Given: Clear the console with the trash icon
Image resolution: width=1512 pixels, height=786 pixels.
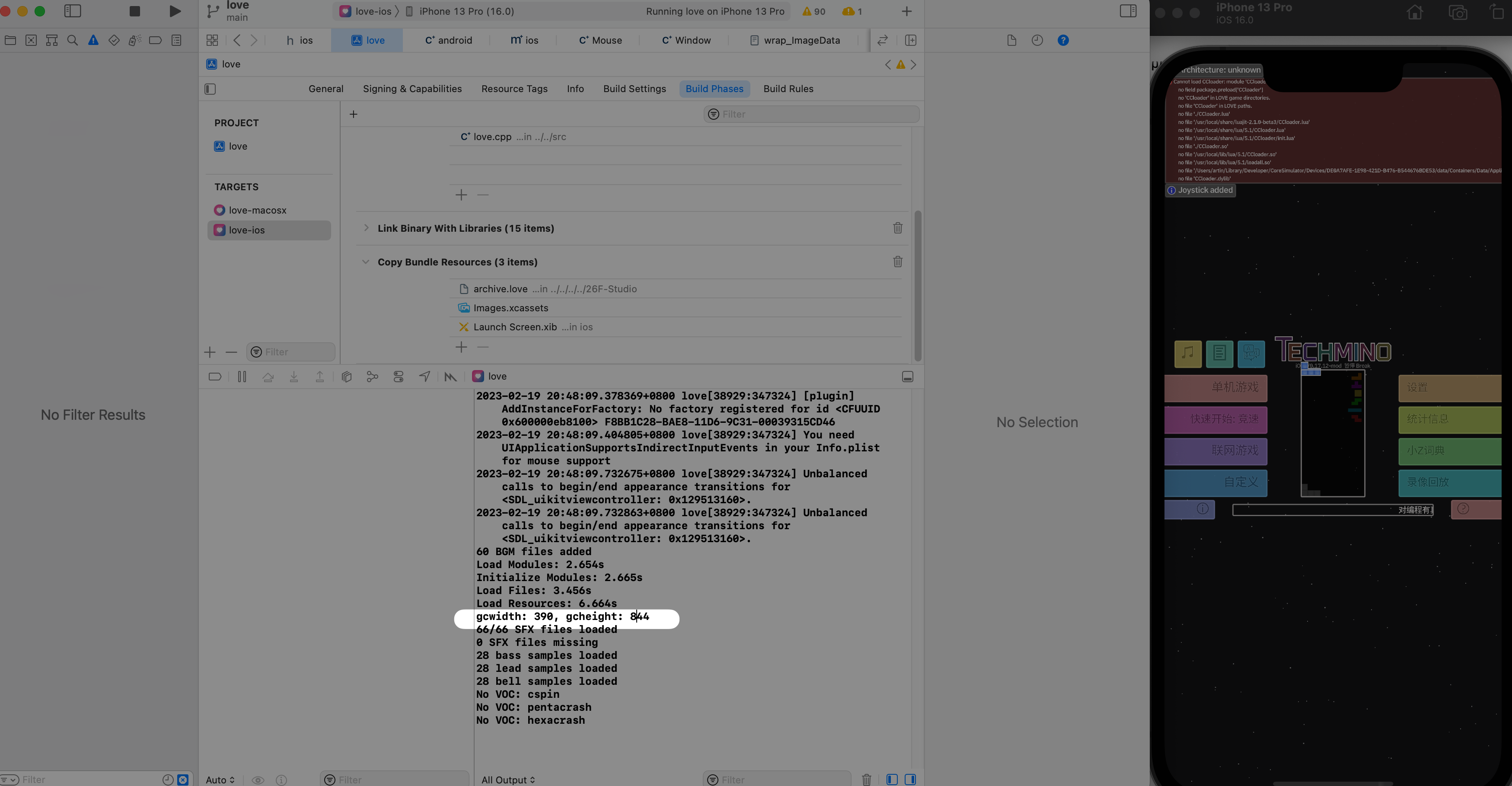Looking at the screenshot, I should pos(866,780).
